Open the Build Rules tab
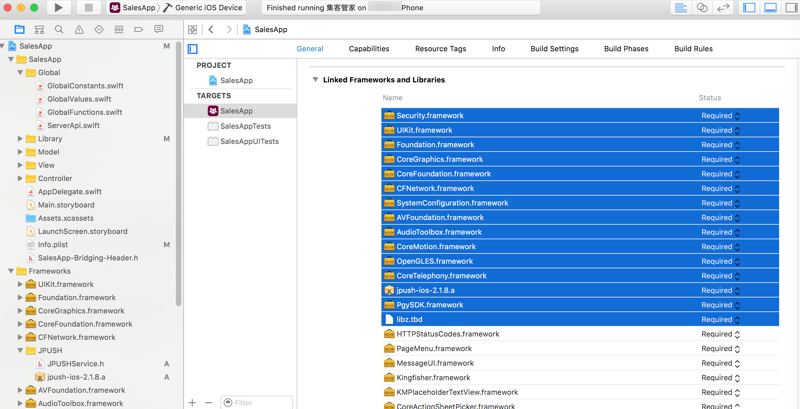 coord(693,49)
